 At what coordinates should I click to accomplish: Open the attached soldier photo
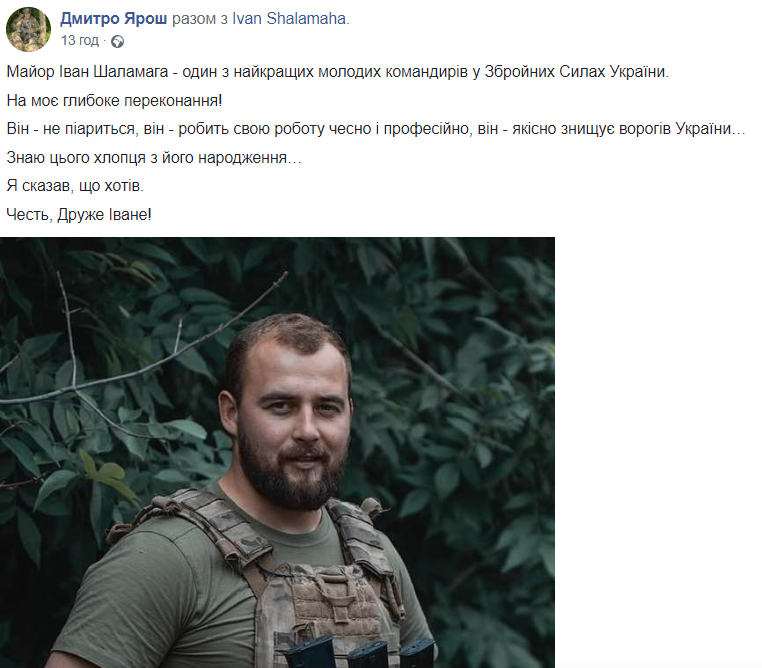point(277,452)
